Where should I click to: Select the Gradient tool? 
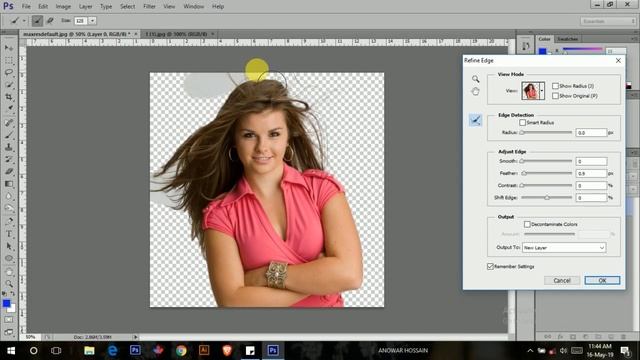click(9, 184)
